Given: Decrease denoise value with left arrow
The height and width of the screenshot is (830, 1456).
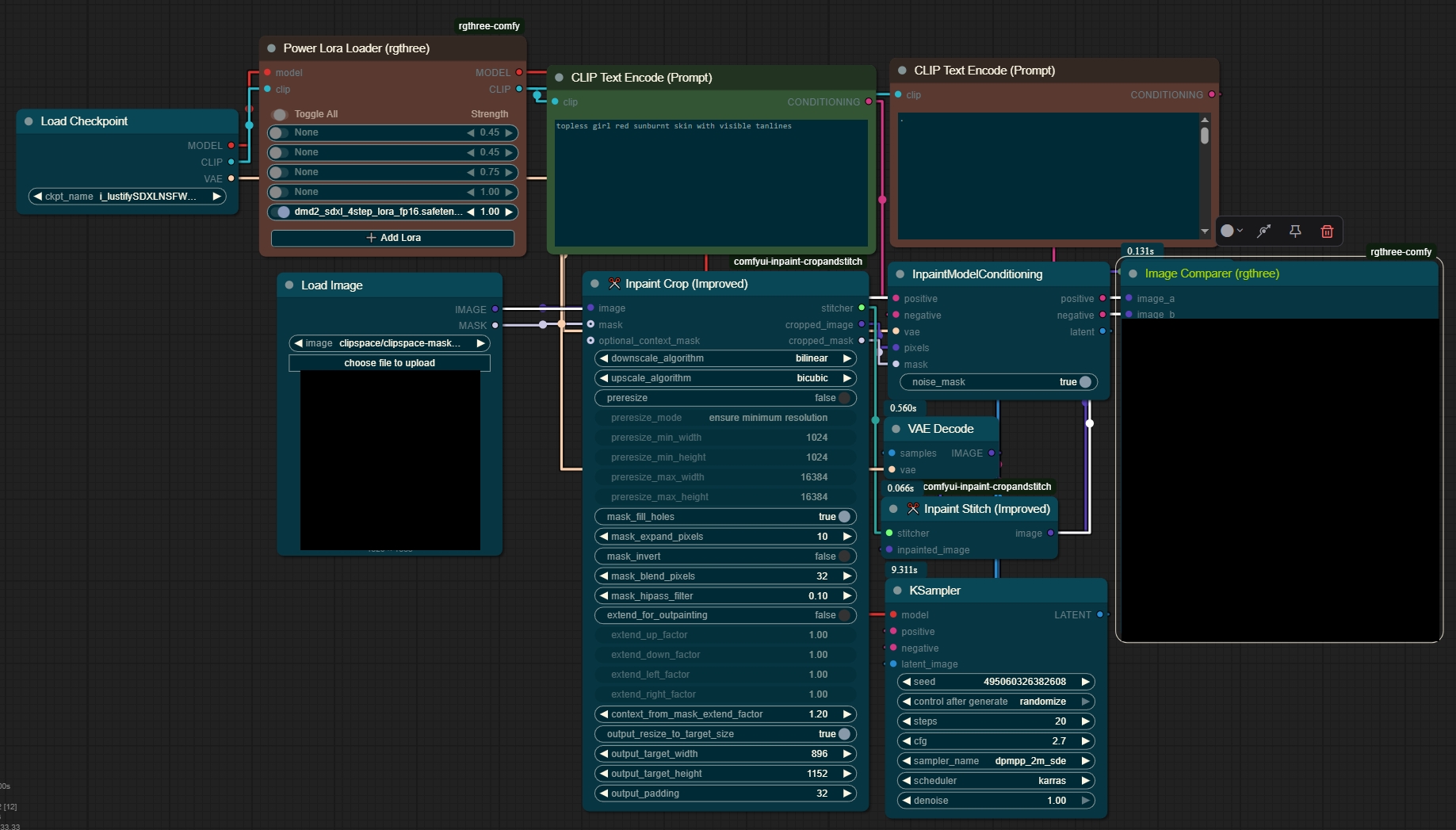Looking at the screenshot, I should coord(907,801).
